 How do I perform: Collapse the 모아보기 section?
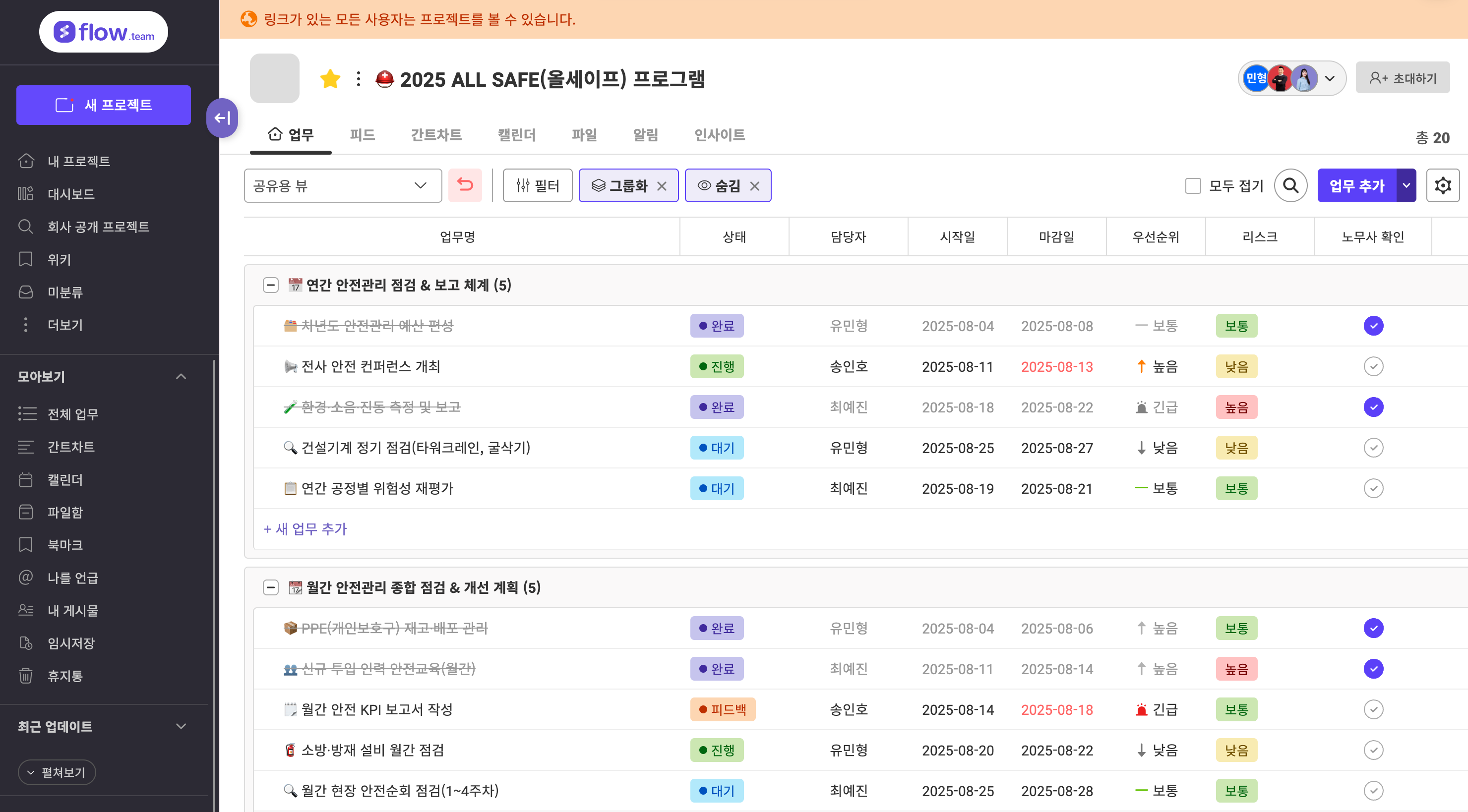pyautogui.click(x=181, y=376)
